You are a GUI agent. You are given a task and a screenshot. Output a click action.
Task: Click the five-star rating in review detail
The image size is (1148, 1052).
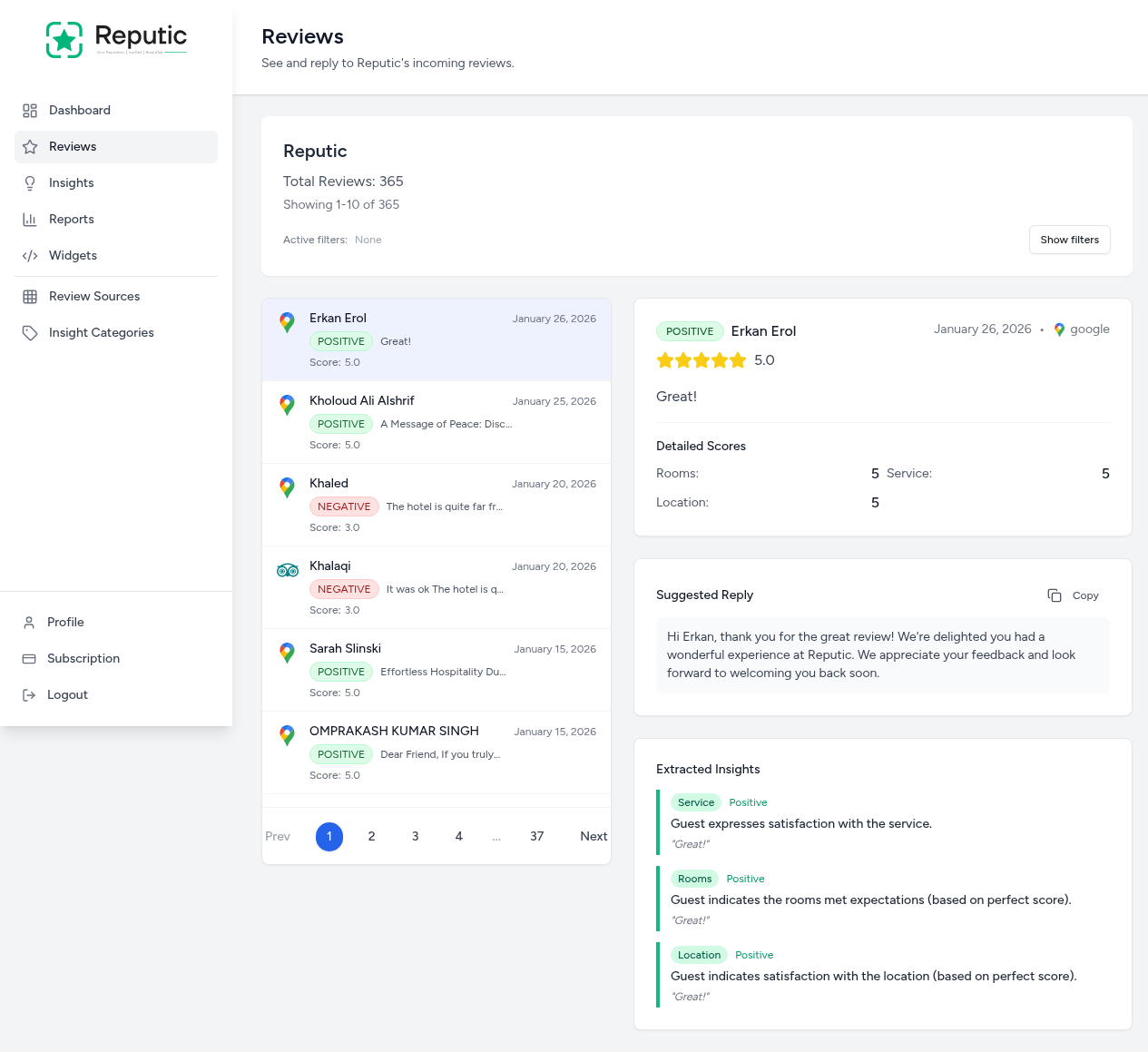click(702, 360)
